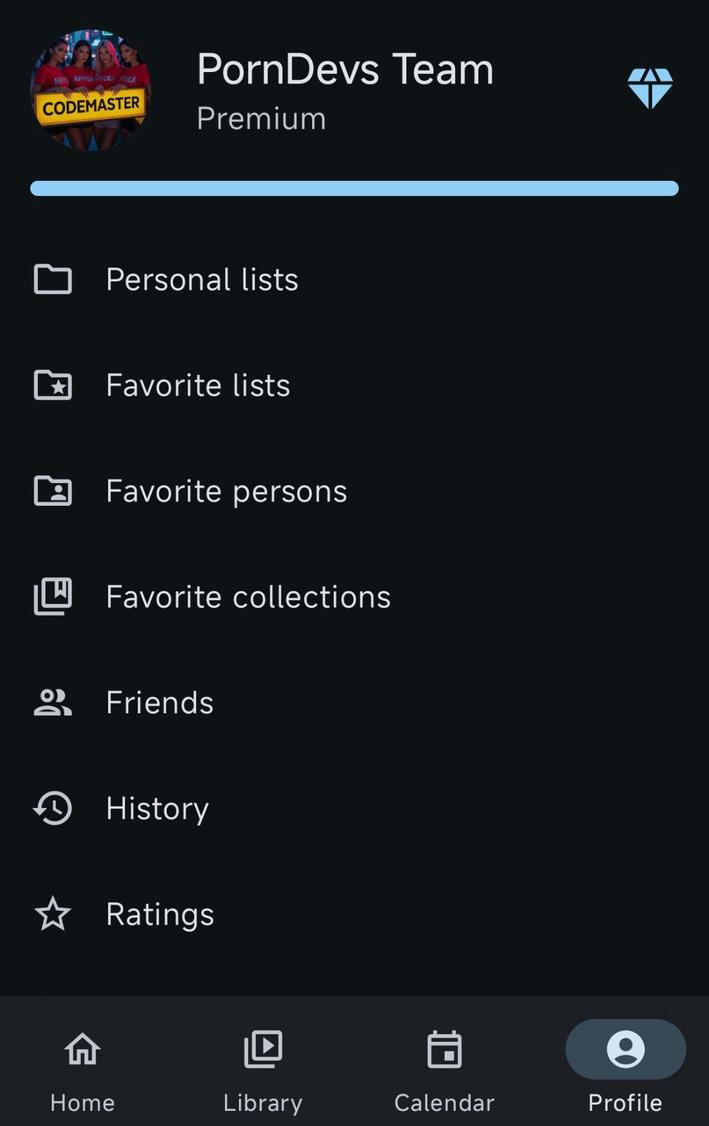
Task: Open Favorite collections via its bookmark icon
Action: tap(52, 596)
